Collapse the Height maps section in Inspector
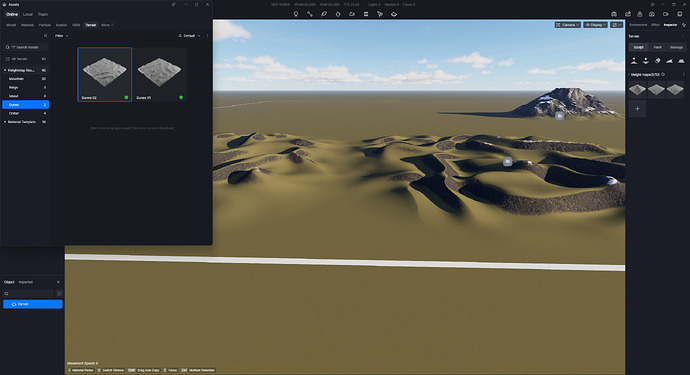The width and height of the screenshot is (690, 375). coord(629,74)
